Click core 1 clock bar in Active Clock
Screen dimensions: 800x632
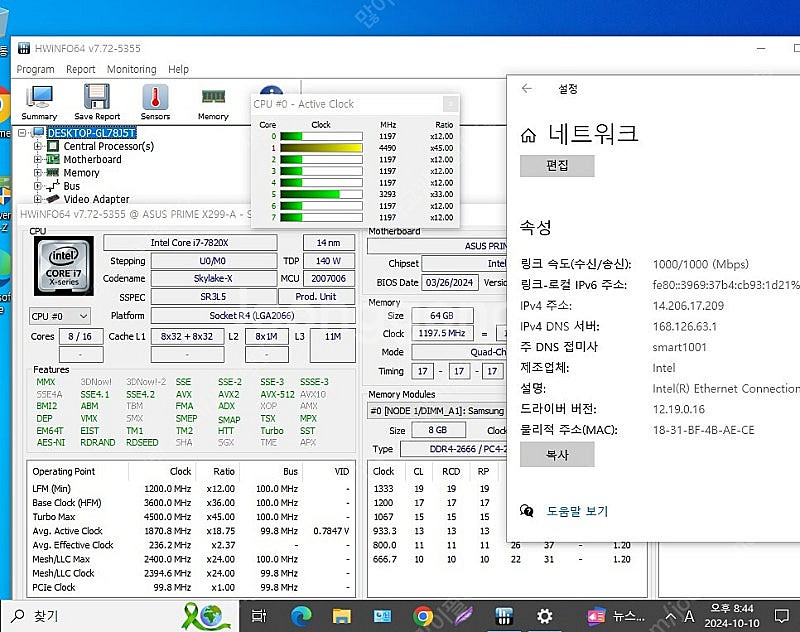(x=321, y=148)
